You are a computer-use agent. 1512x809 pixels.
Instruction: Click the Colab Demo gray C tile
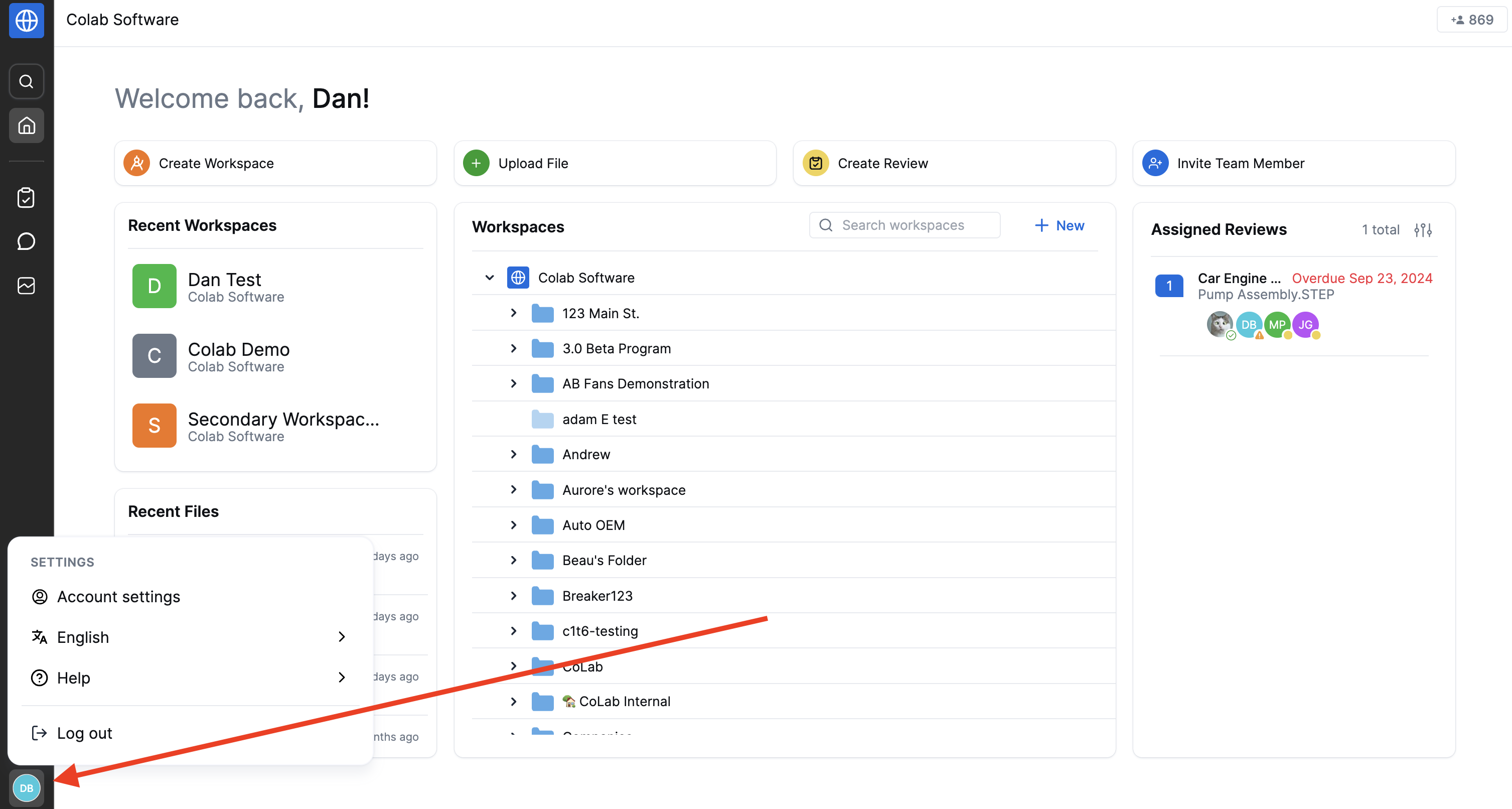click(154, 356)
